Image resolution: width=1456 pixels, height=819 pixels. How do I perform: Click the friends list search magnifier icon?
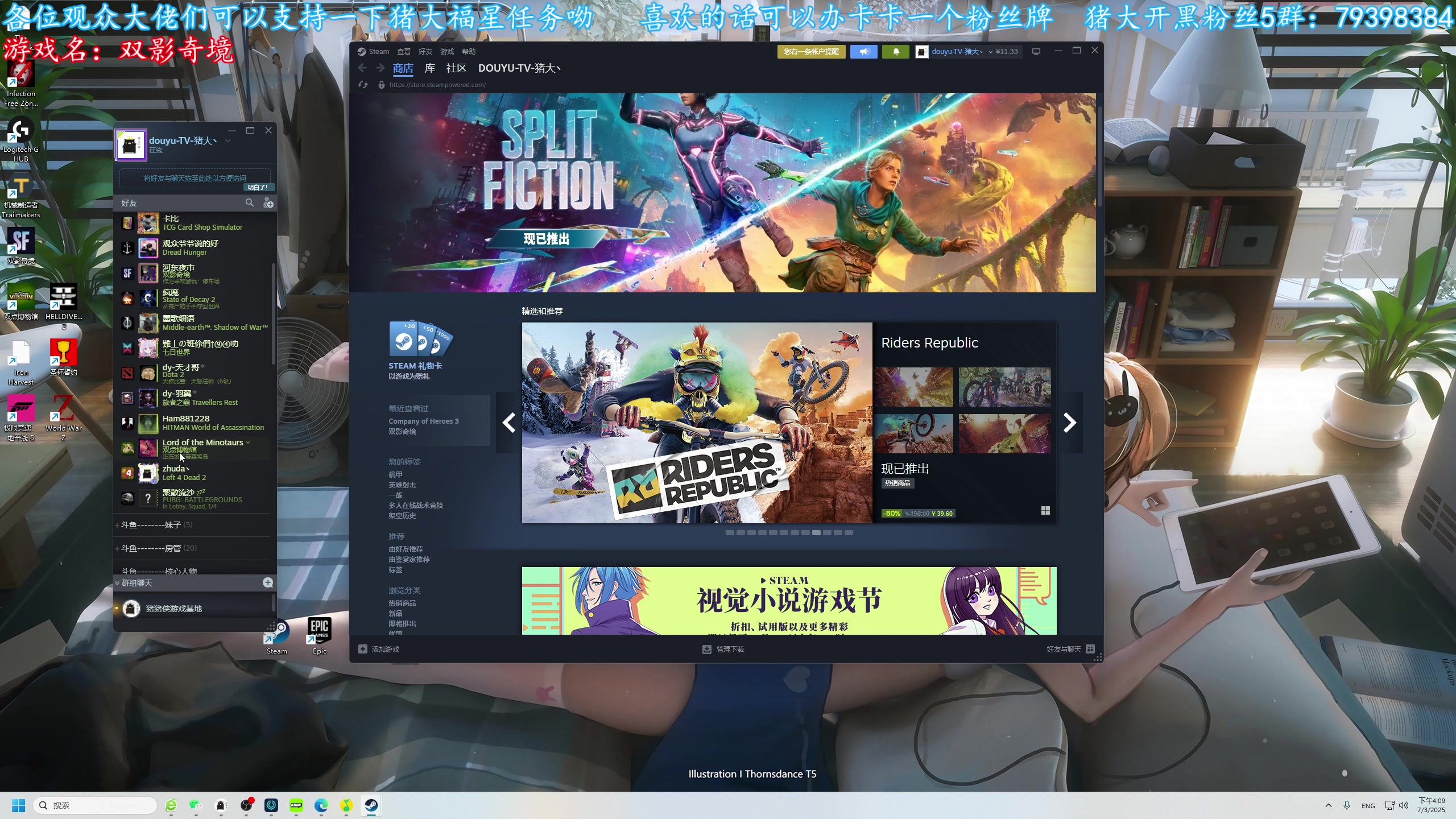[249, 202]
